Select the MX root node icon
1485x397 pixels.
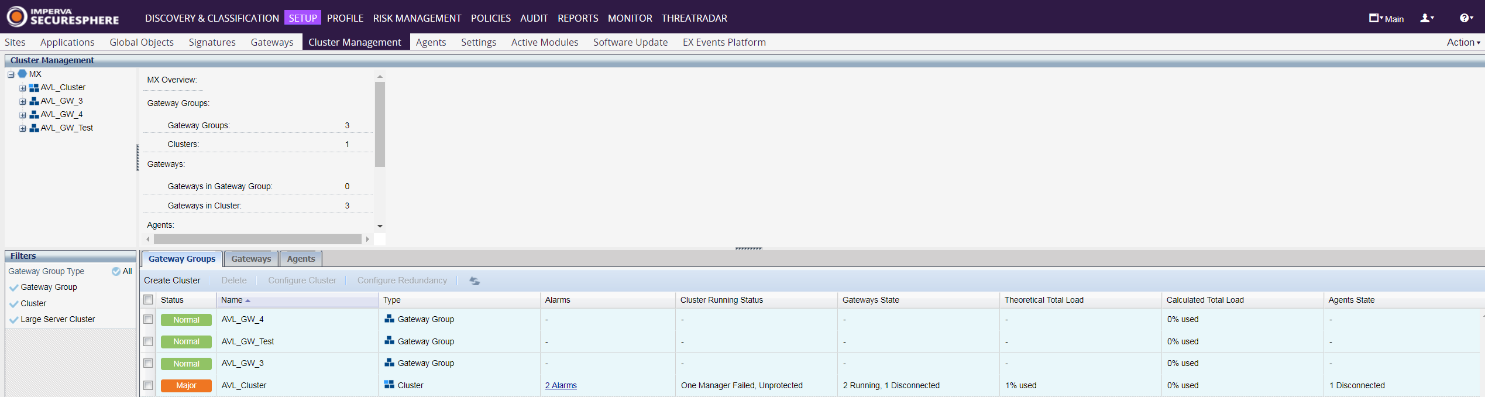point(22,74)
